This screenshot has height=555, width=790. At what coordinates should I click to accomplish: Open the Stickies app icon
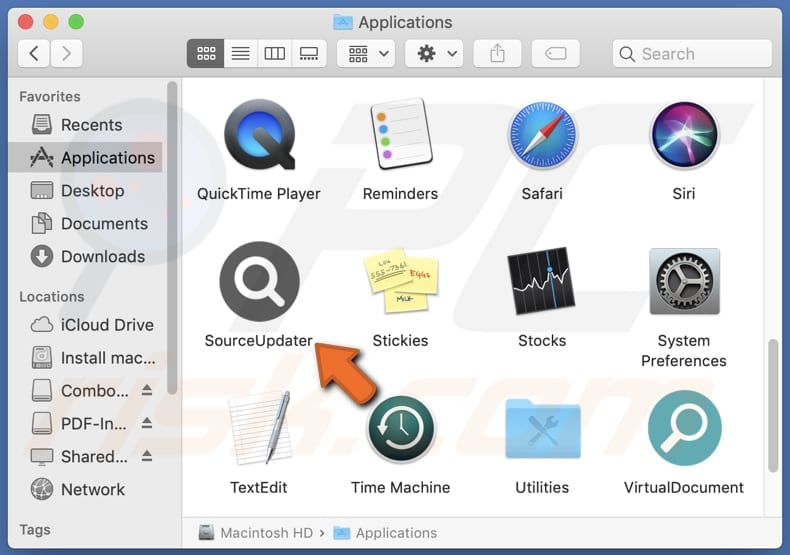[401, 280]
